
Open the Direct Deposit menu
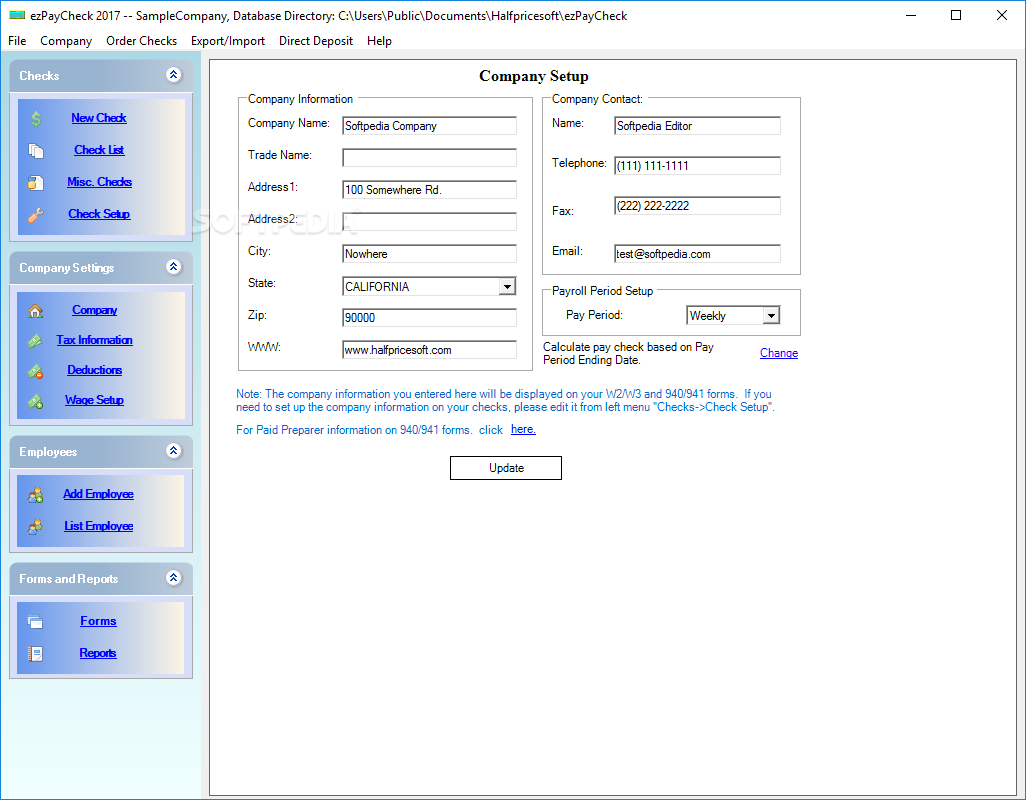click(x=315, y=41)
